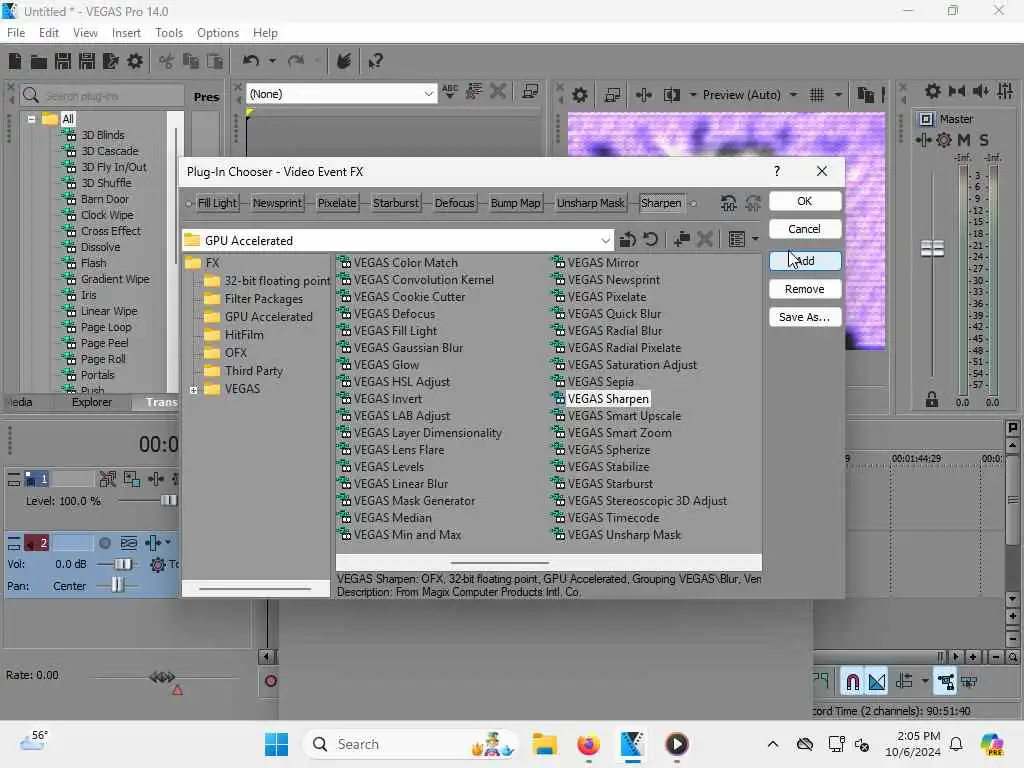Image resolution: width=1024 pixels, height=768 pixels.
Task: Click the Plug-In Chooser help question mark
Action: (776, 171)
